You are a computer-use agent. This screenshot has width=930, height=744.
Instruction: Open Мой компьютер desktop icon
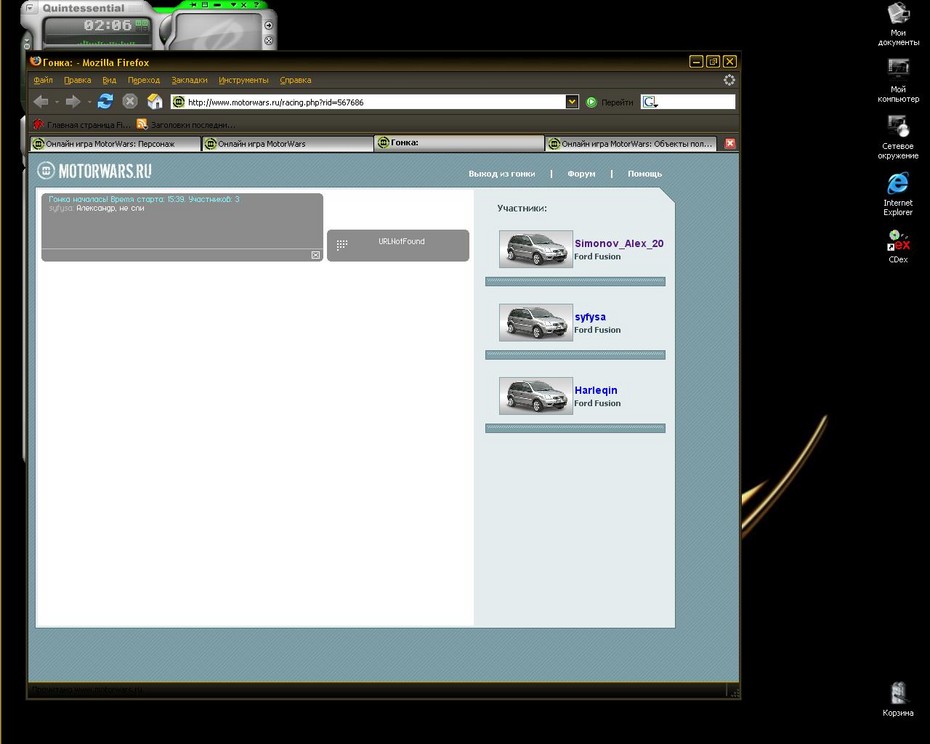click(898, 81)
